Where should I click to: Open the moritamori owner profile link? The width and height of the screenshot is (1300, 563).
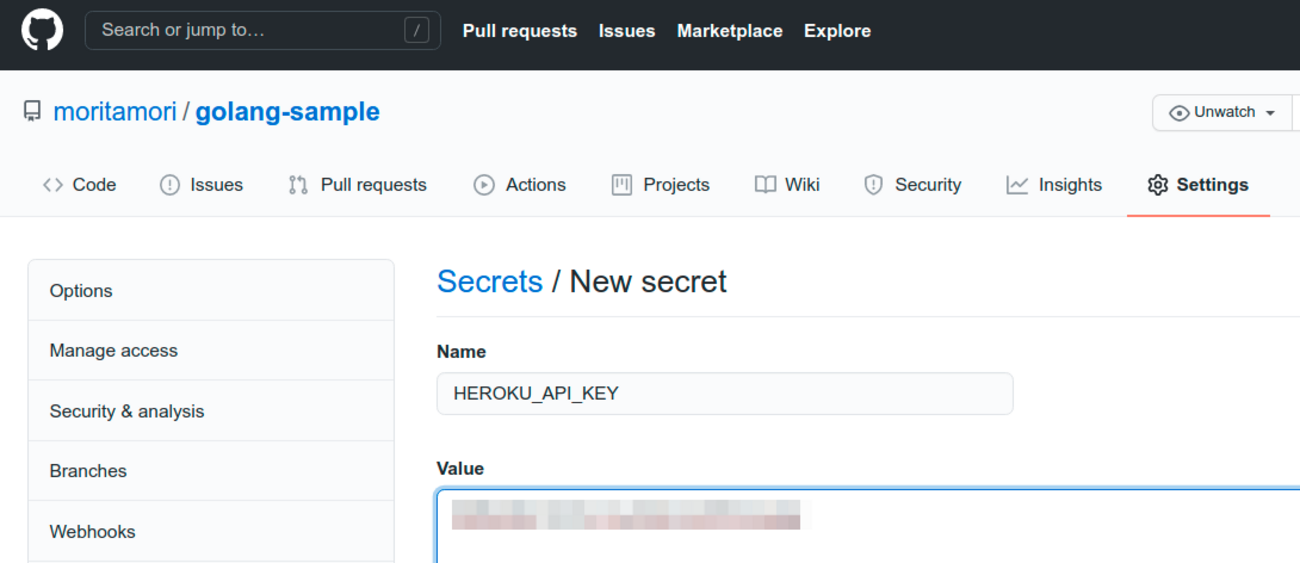click(114, 111)
